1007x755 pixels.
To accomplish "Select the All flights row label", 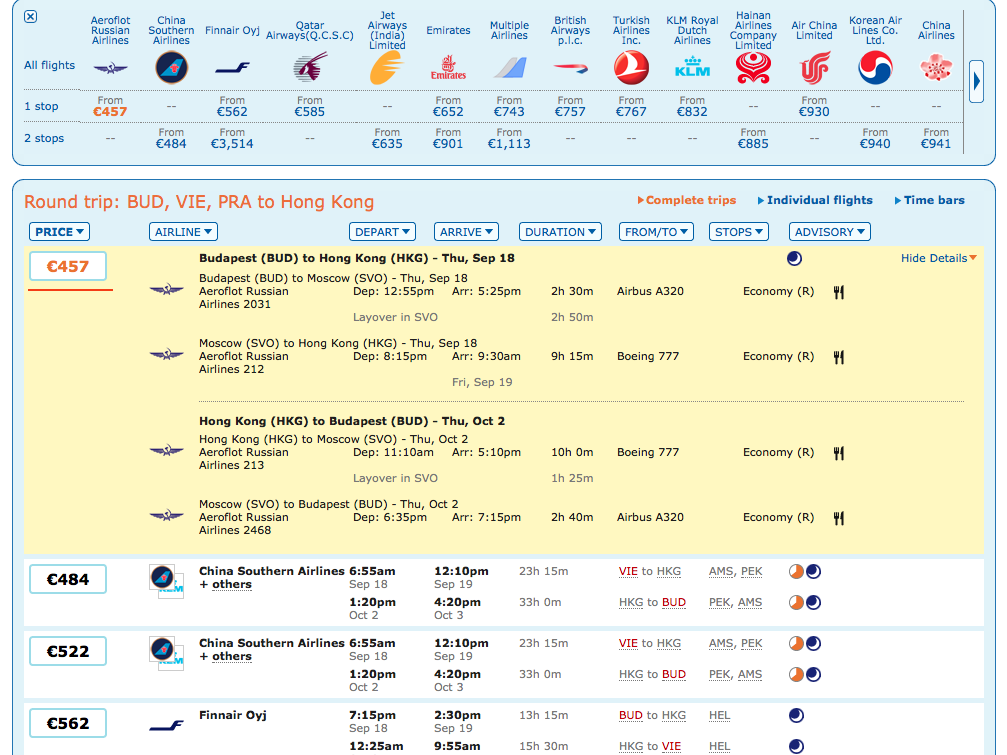I will 49,65.
